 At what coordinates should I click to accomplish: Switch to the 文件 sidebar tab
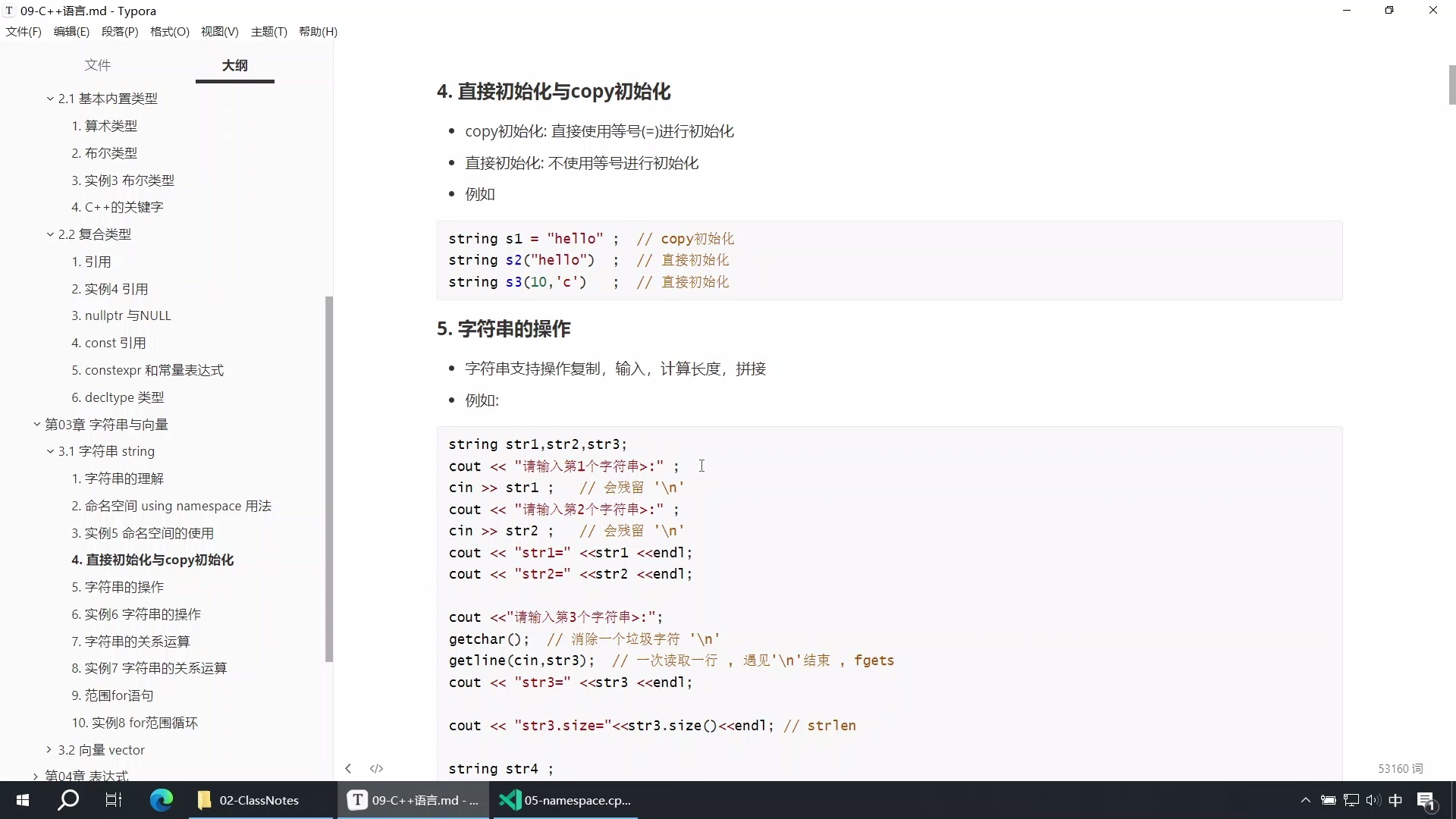(x=97, y=65)
